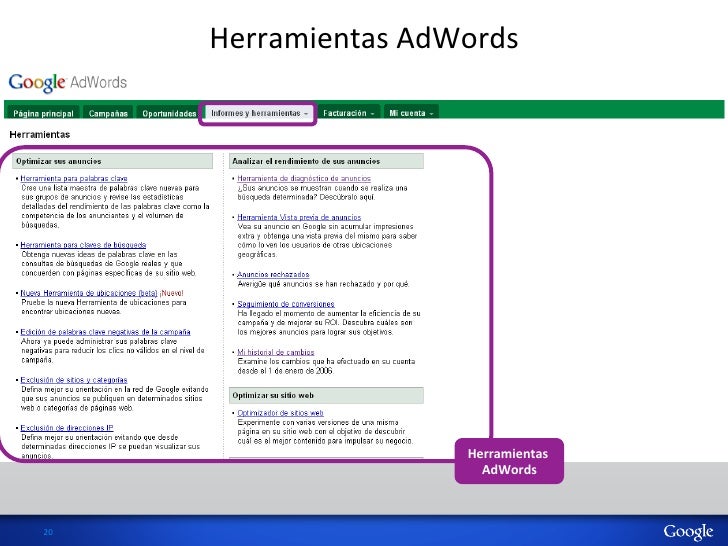Open Herramienta Vista previa de anuncios
The height and width of the screenshot is (546, 728).
(x=299, y=217)
